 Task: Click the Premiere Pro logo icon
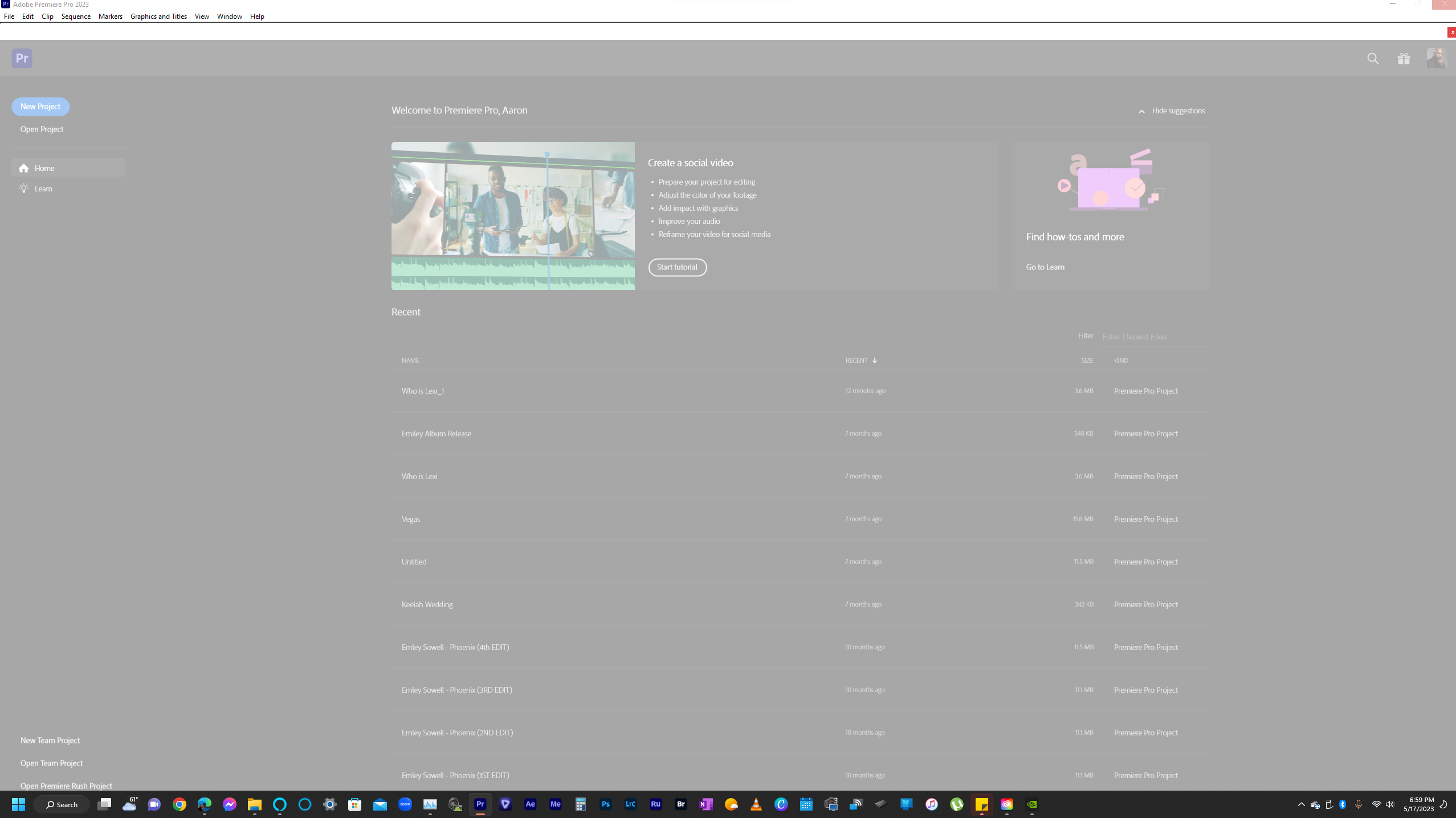pos(22,58)
